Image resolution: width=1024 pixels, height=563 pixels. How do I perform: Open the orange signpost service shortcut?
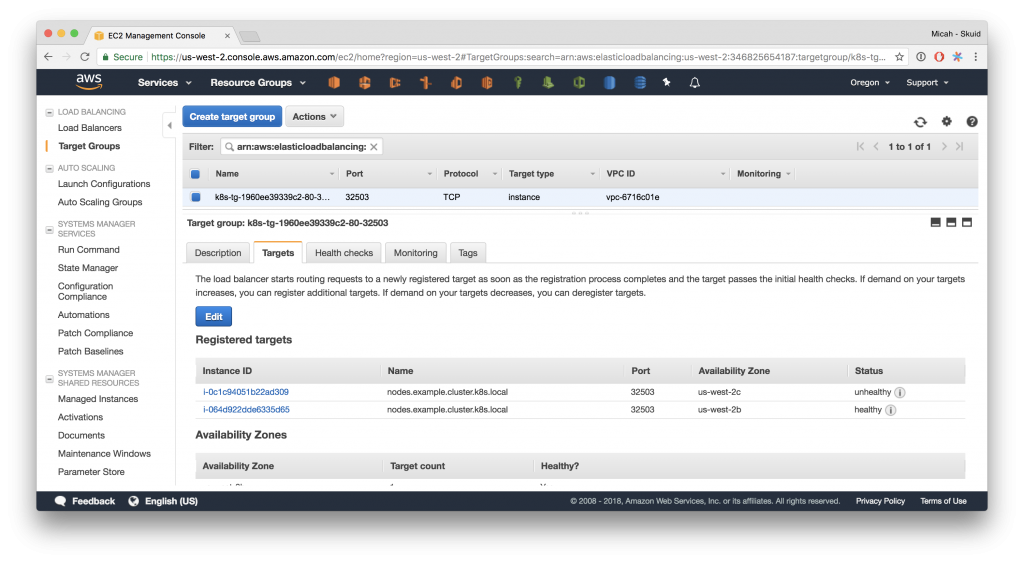click(426, 82)
